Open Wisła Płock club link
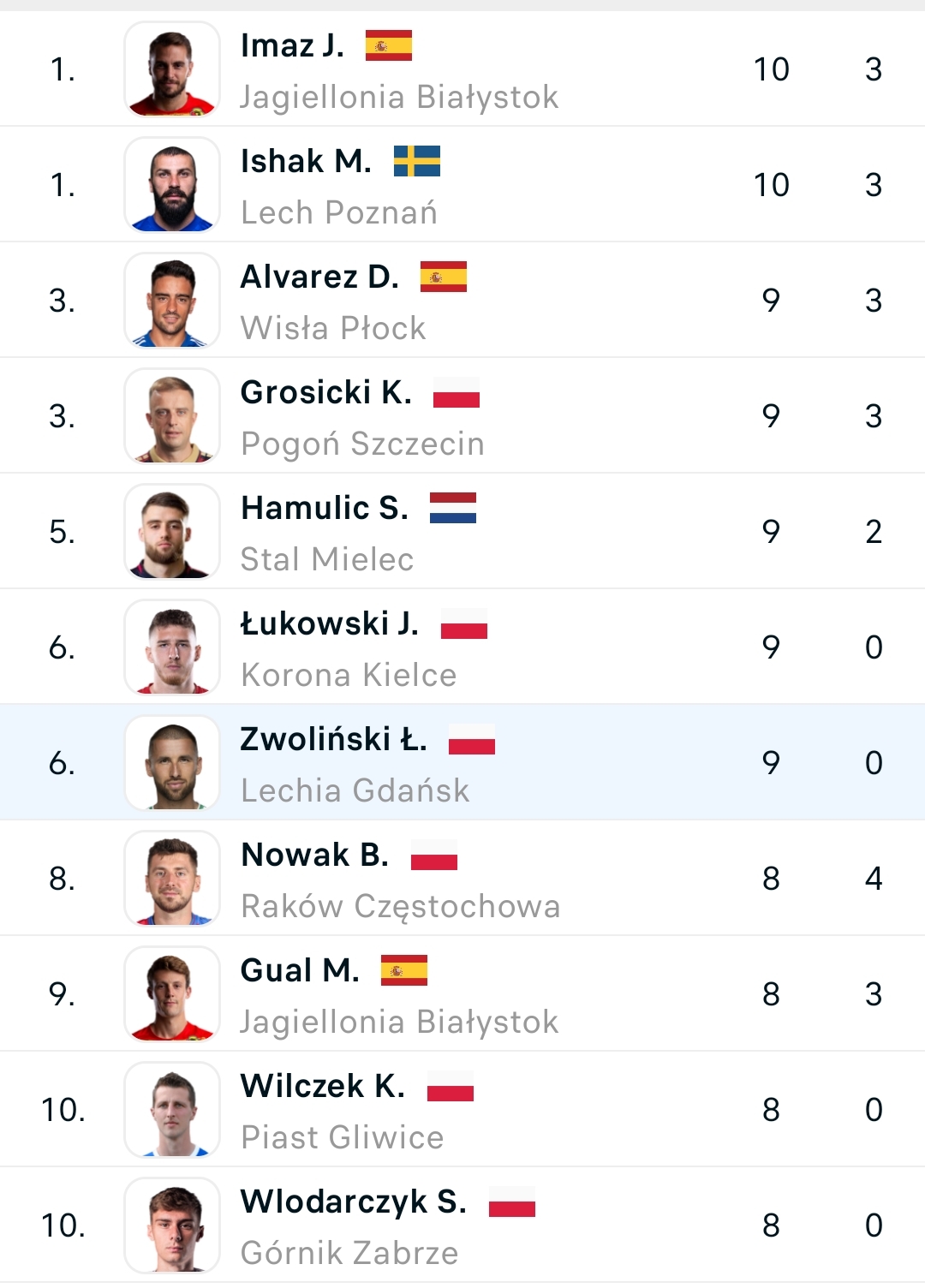Screen dimensions: 925x1288 (x=333, y=328)
